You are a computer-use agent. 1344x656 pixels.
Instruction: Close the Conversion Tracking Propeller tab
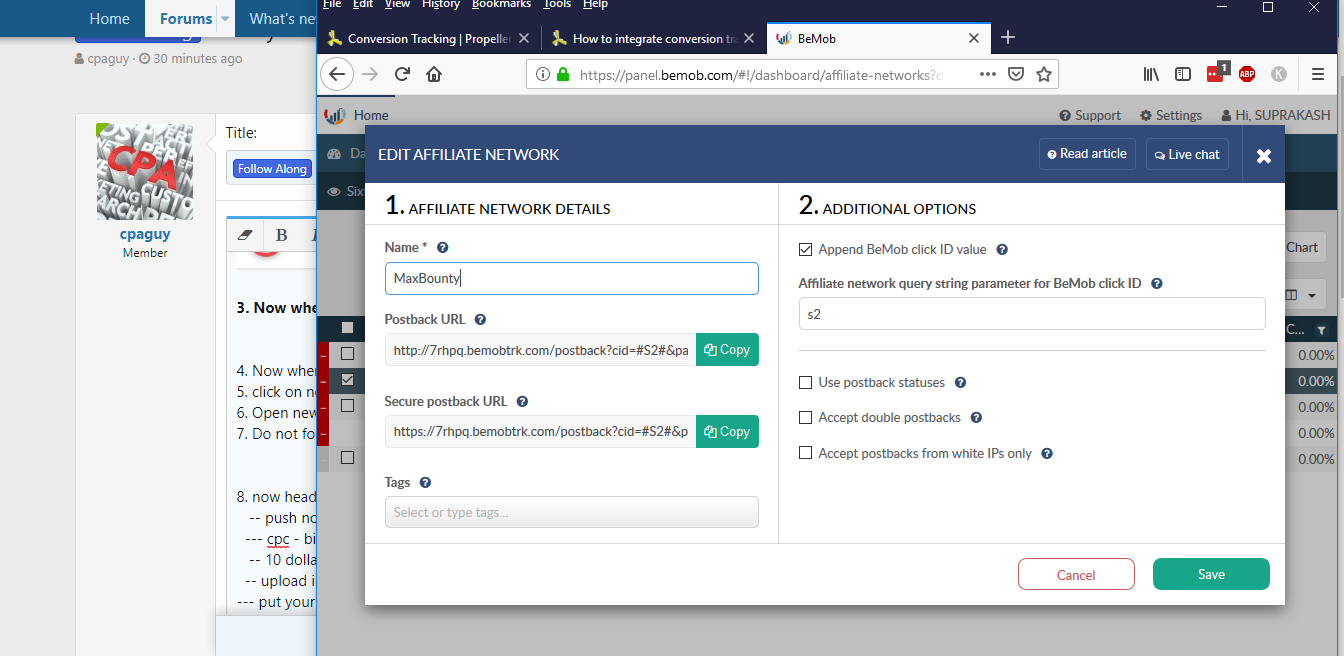tap(525, 39)
